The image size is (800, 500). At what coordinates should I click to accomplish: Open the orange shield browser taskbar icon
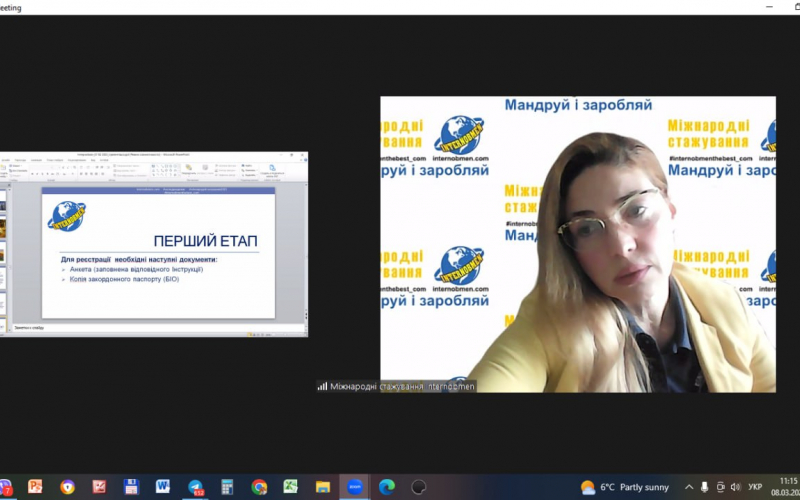(67, 487)
